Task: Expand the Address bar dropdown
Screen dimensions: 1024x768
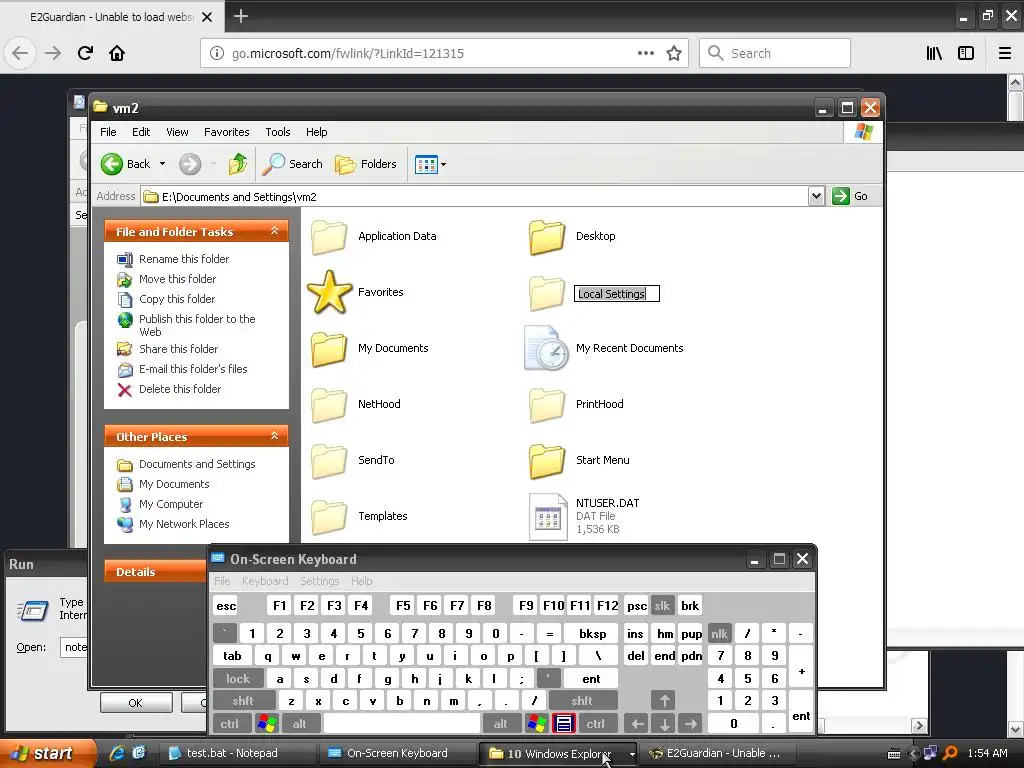Action: point(816,196)
